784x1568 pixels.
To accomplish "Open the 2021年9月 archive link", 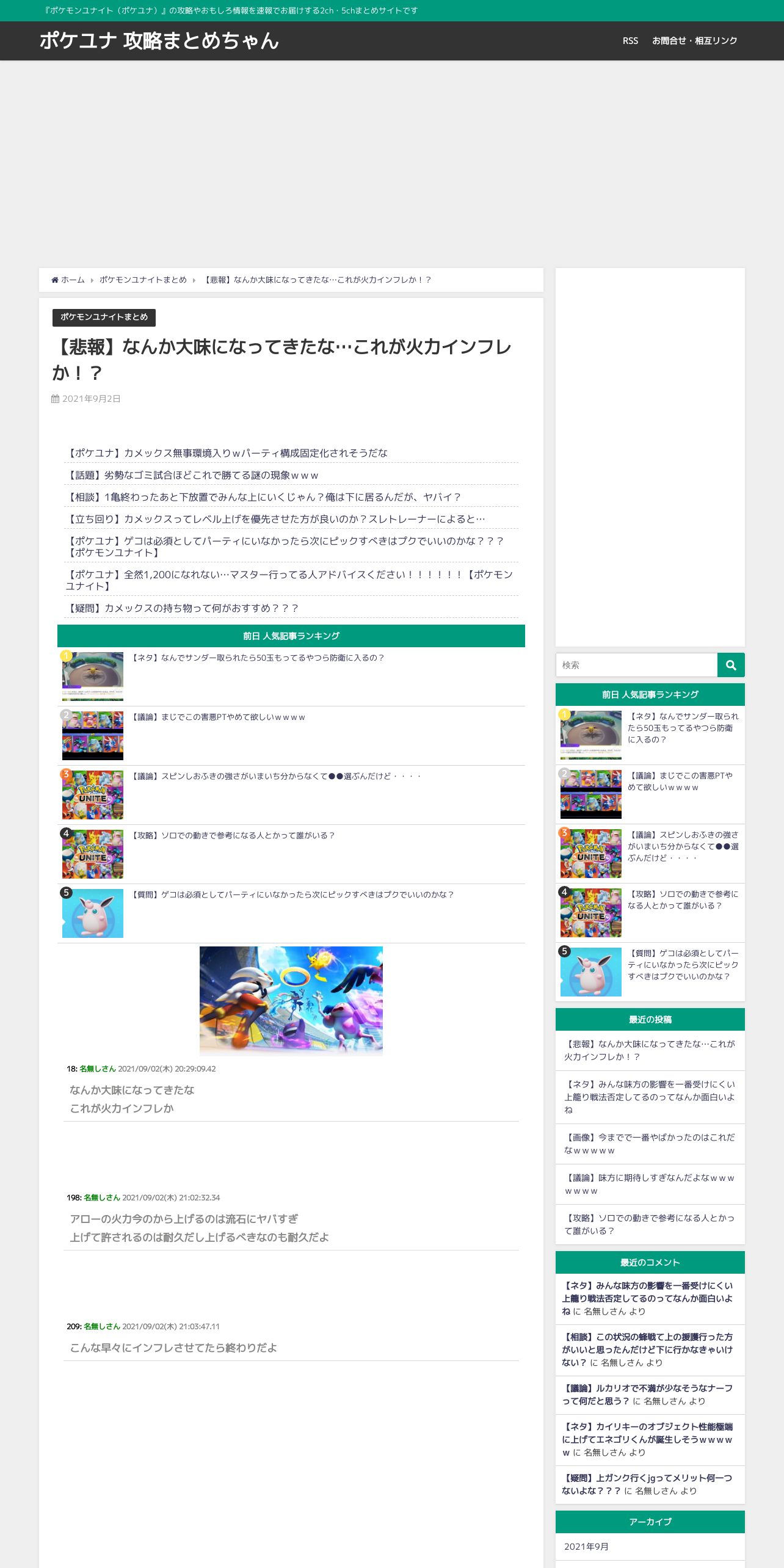I will point(586,1547).
